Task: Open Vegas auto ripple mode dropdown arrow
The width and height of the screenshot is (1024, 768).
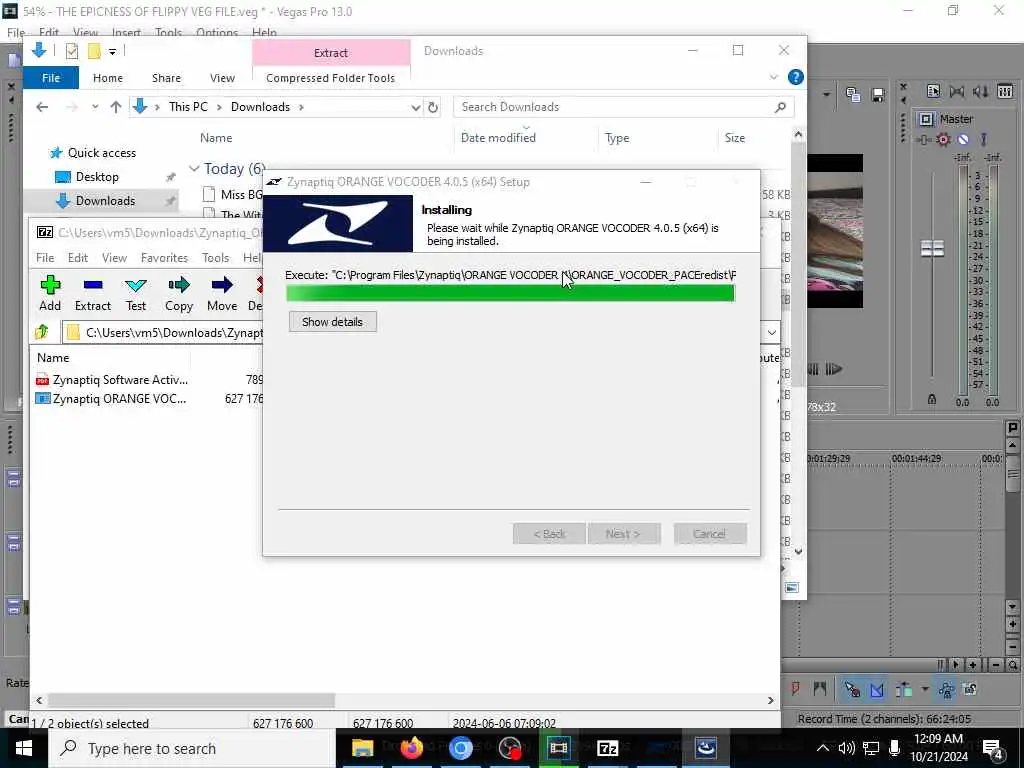Action: pyautogui.click(x=925, y=689)
